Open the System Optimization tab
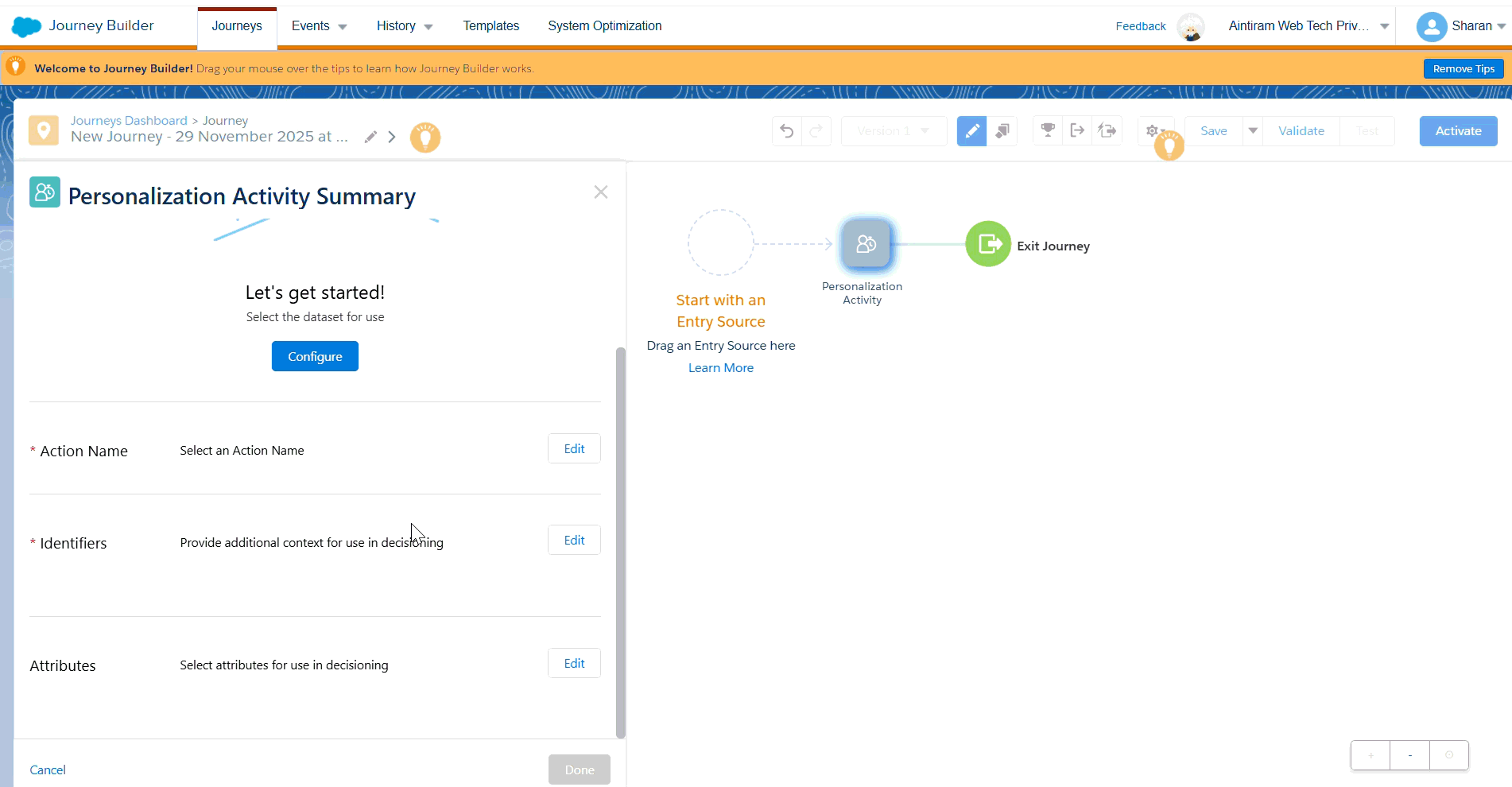This screenshot has height=787, width=1512. (604, 26)
